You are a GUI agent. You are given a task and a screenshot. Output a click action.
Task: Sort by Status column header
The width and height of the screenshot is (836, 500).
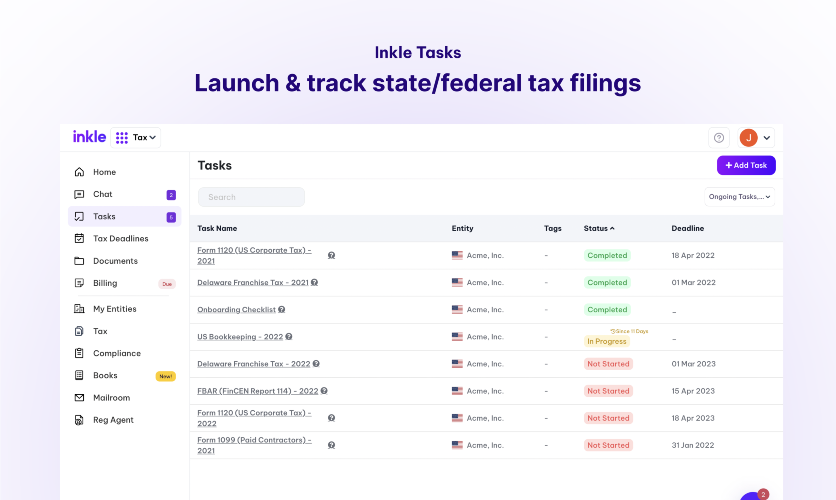[599, 228]
